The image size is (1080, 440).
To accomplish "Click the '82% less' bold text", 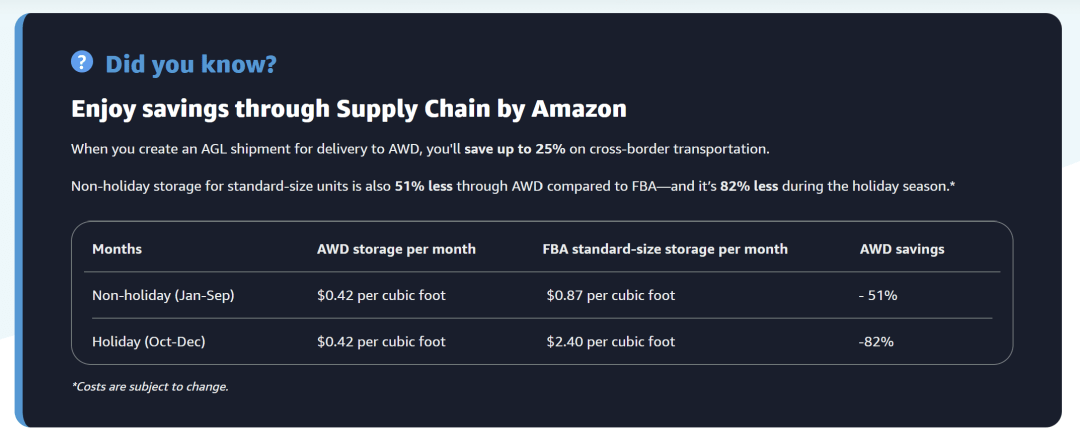I will pos(749,187).
